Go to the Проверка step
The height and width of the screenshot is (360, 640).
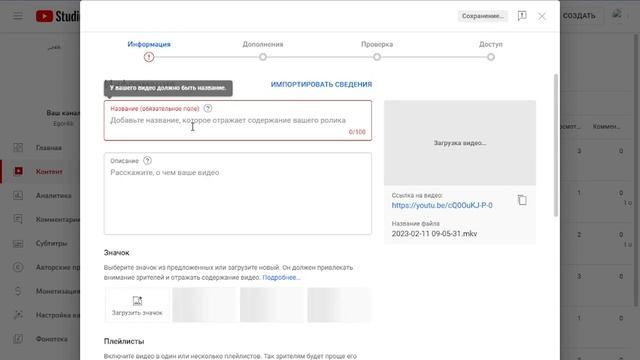click(x=377, y=44)
